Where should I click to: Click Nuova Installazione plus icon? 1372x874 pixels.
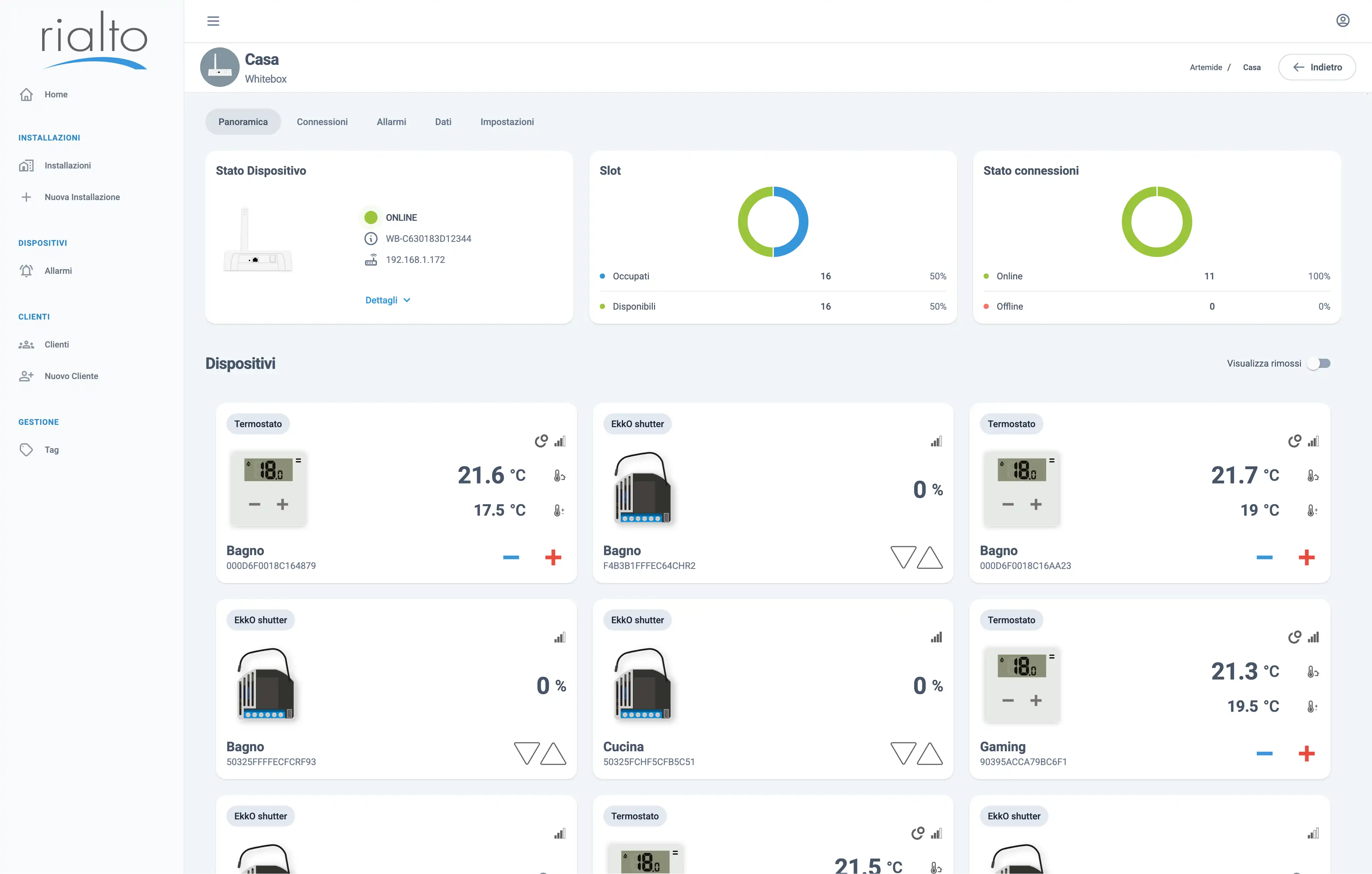26,197
